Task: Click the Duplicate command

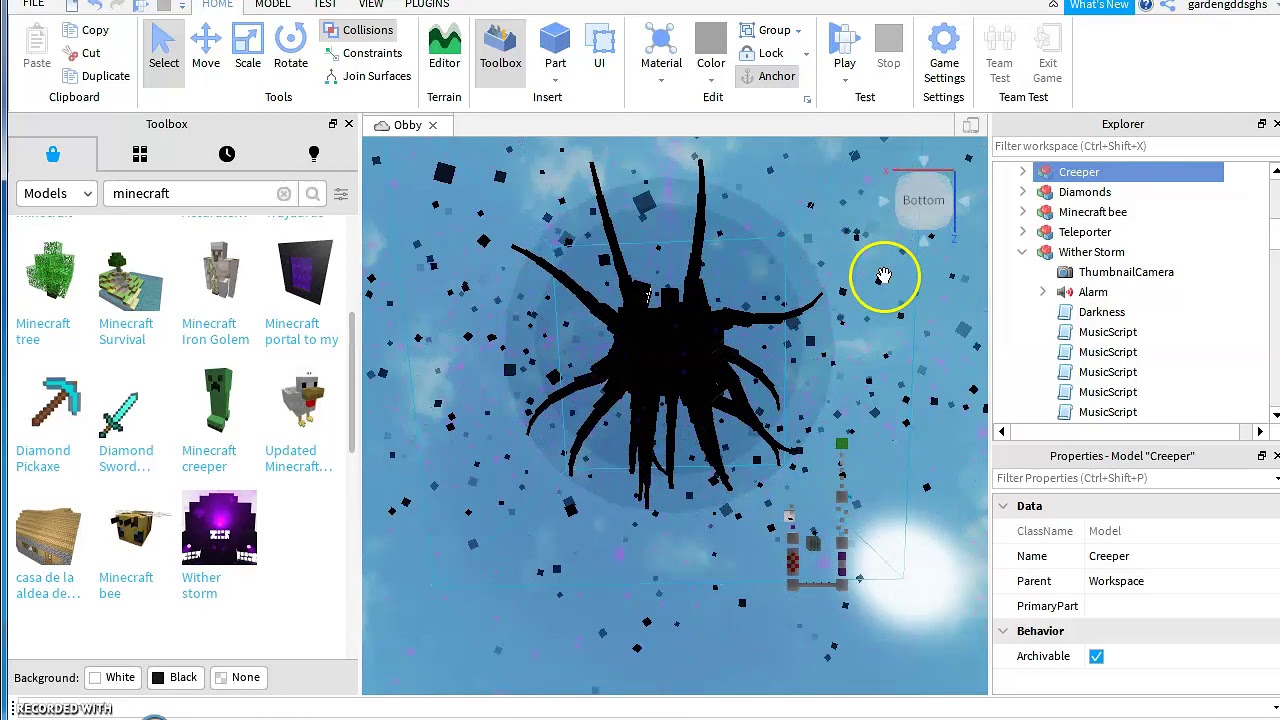Action: pyautogui.click(x=95, y=76)
